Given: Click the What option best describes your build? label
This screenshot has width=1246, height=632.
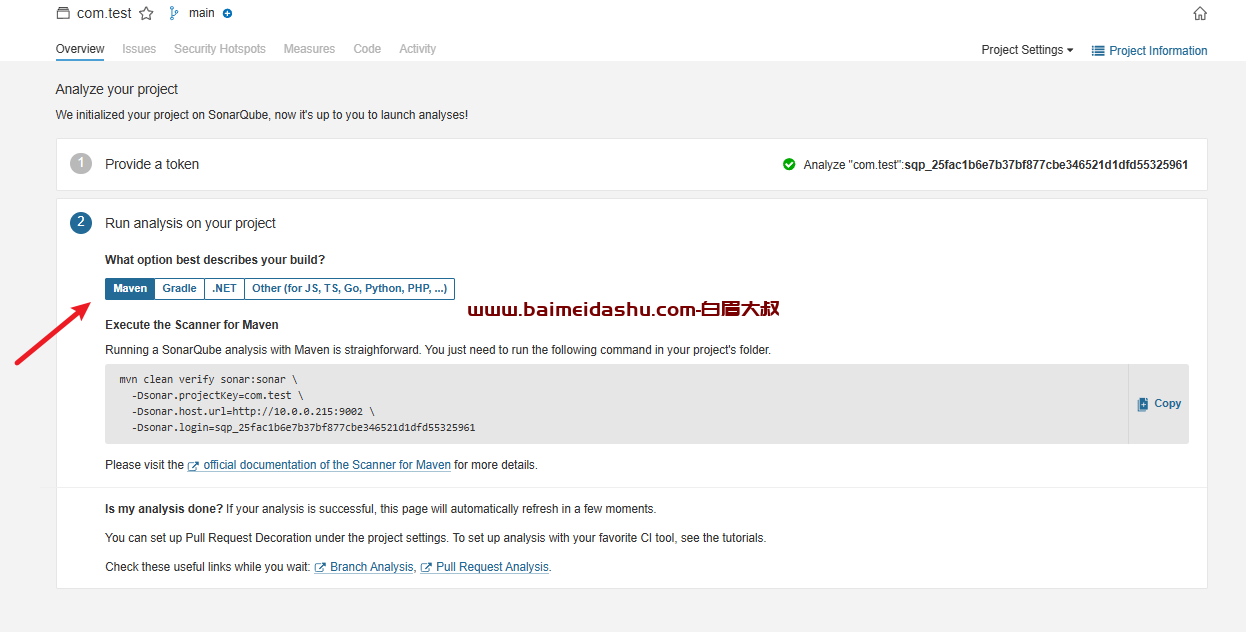Looking at the screenshot, I should [x=215, y=260].
